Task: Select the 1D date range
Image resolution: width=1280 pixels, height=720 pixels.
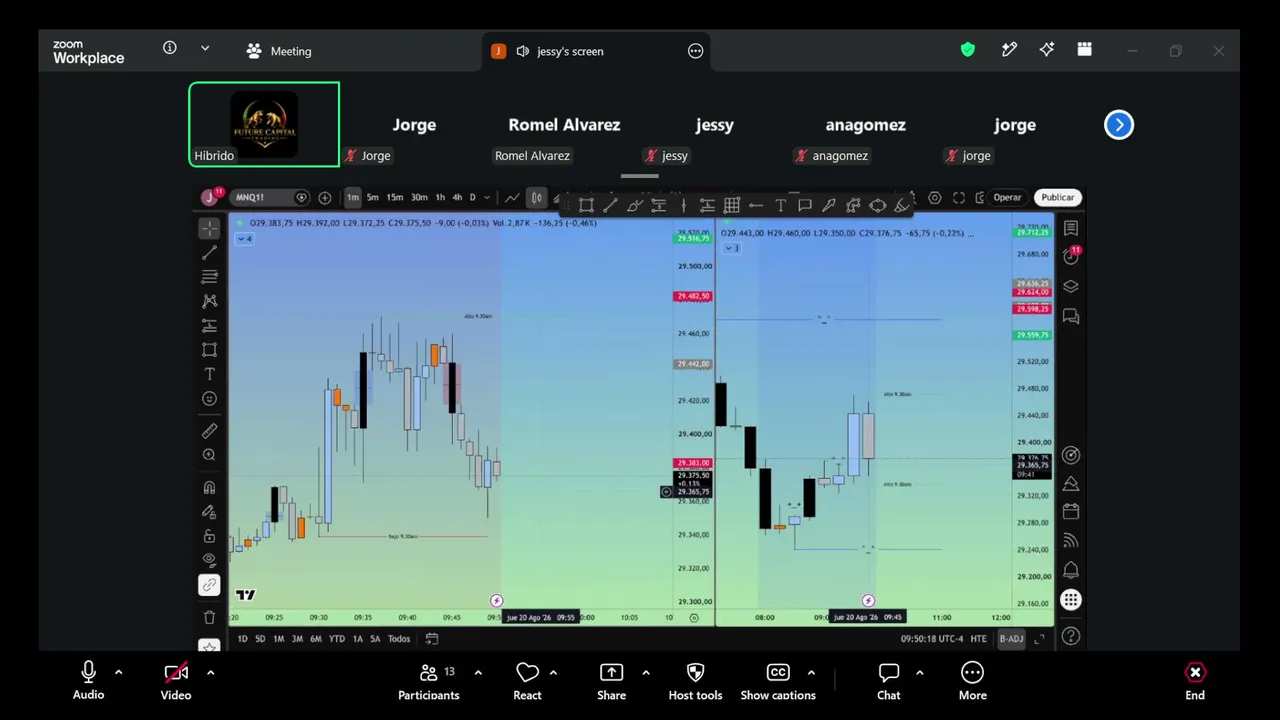Action: (242, 639)
